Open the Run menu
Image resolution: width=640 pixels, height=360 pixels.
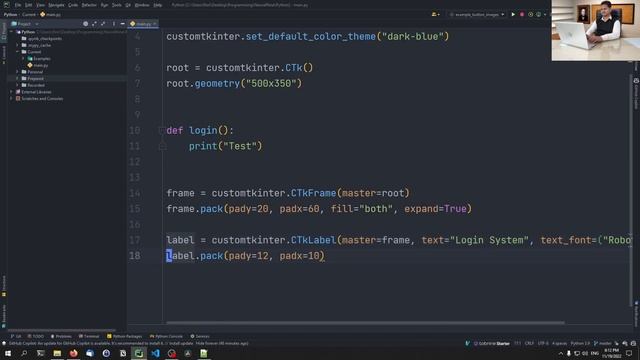tap(104, 5)
